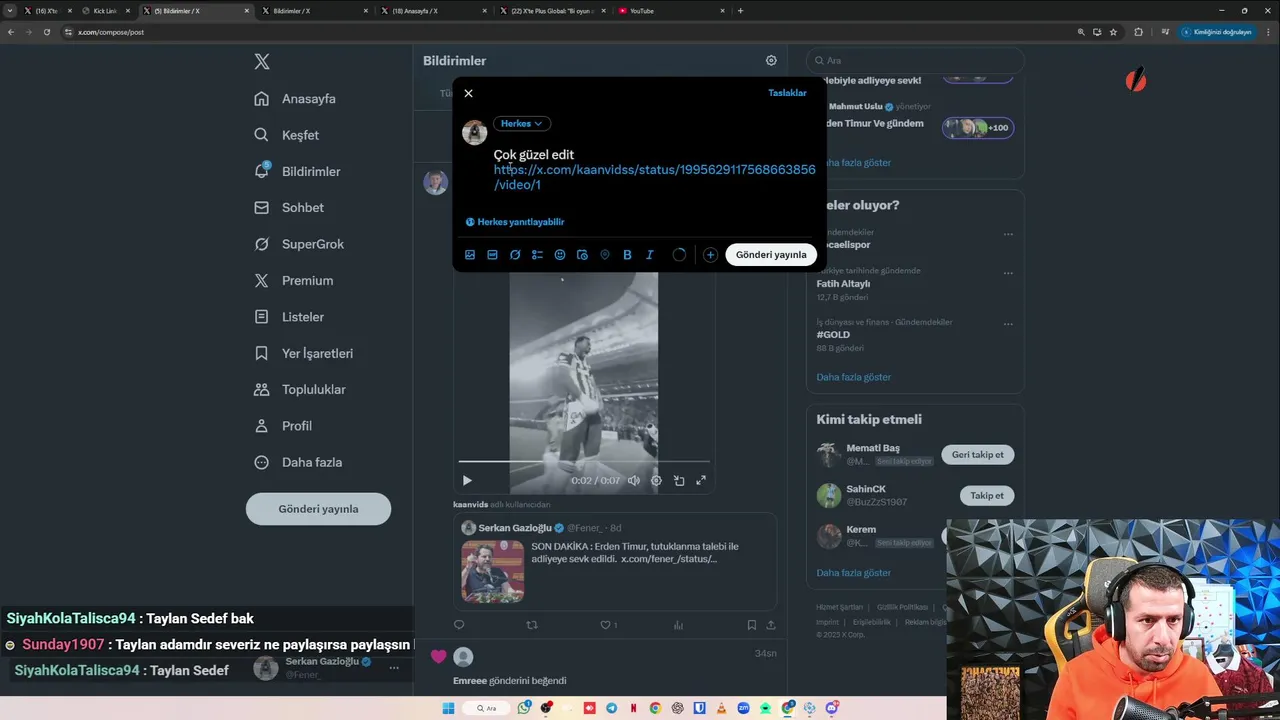This screenshot has width=1280, height=720.
Task: Enter video fullscreen mode
Action: click(x=701, y=481)
